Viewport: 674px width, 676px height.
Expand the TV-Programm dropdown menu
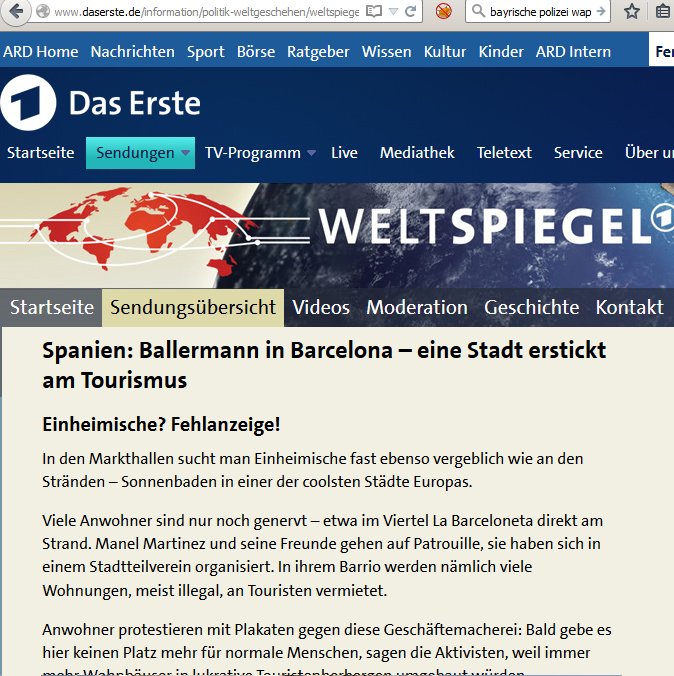(260, 153)
